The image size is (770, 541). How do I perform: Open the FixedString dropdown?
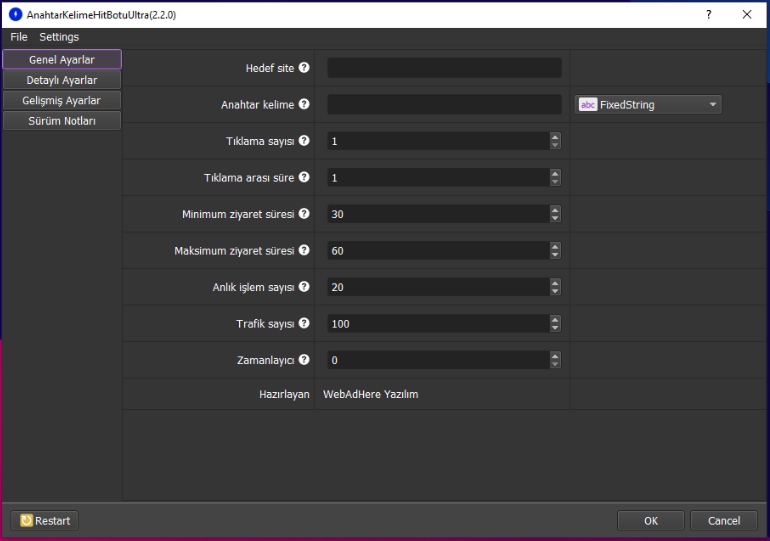click(x=648, y=104)
